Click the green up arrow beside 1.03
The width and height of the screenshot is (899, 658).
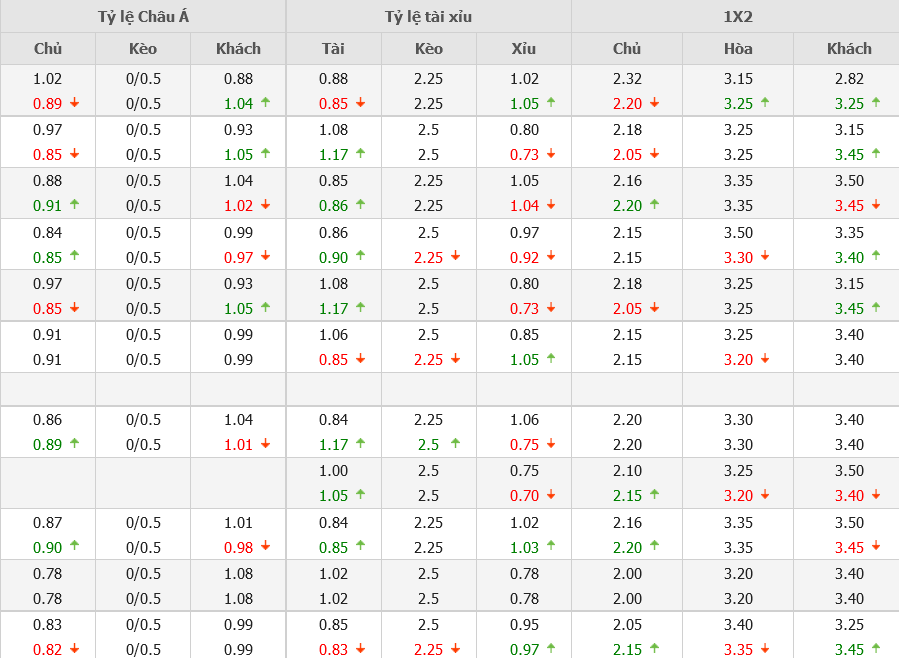point(551,546)
